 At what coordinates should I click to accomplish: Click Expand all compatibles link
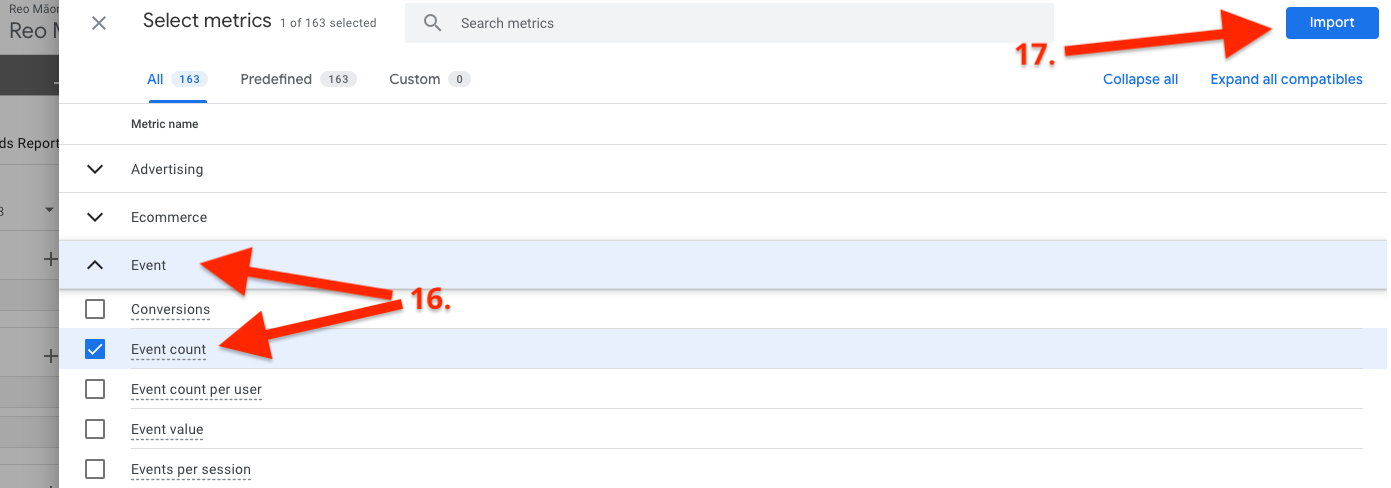(x=1286, y=79)
